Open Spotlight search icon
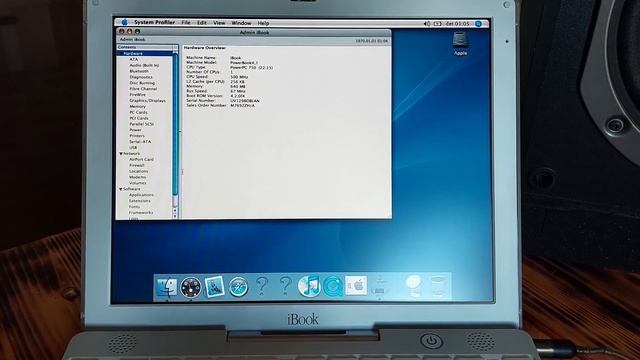 point(478,24)
